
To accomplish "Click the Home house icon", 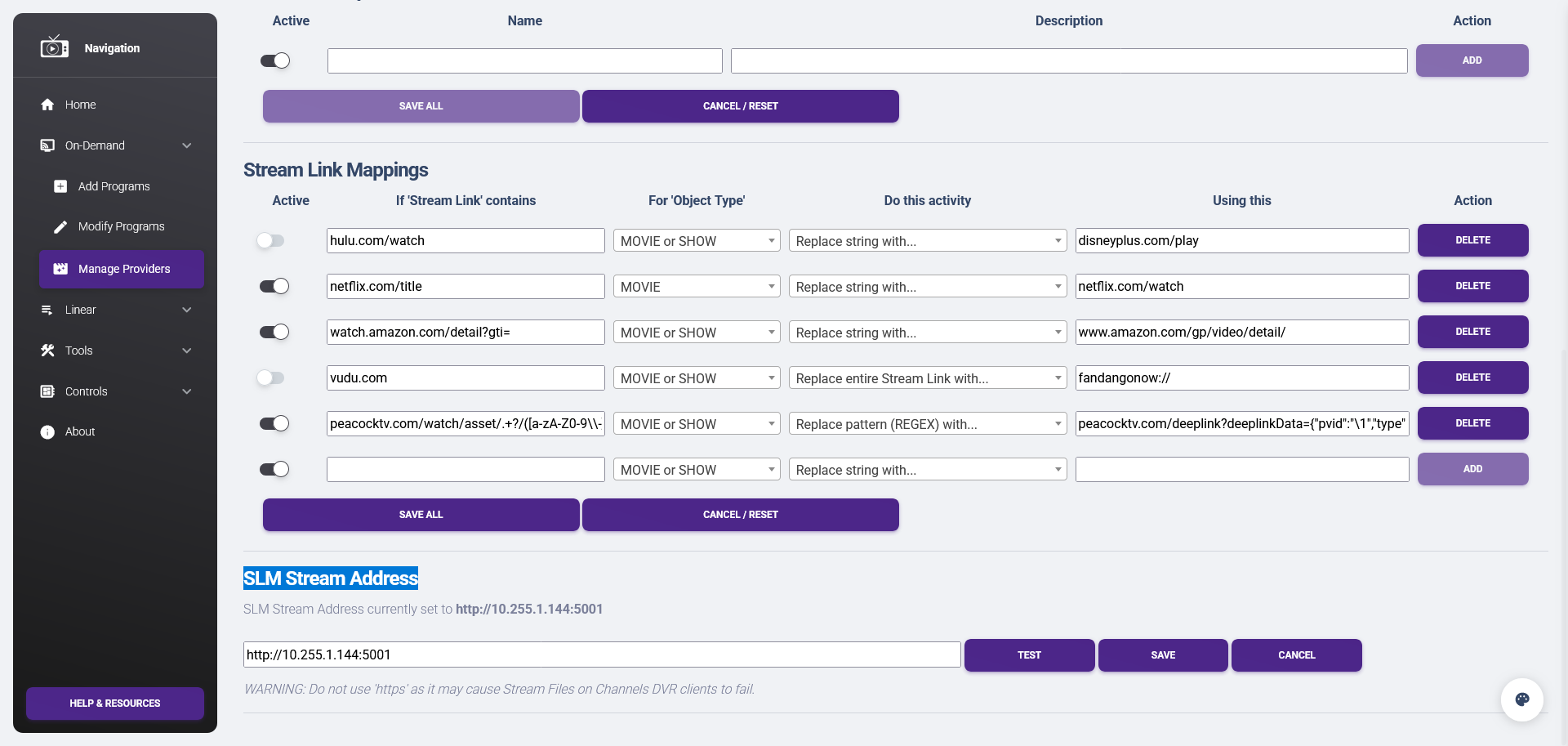I will pyautogui.click(x=47, y=105).
